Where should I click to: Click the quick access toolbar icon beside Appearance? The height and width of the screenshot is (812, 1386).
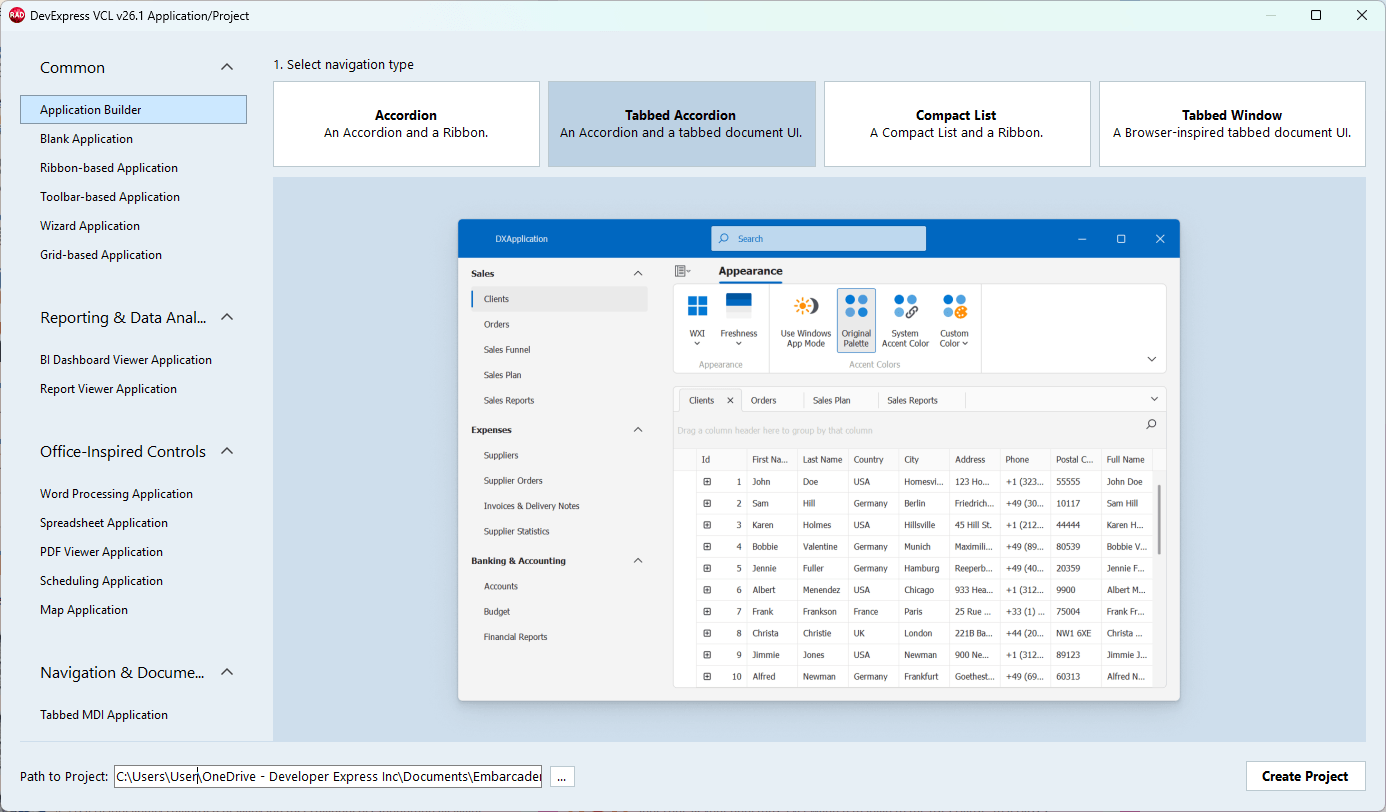[682, 271]
